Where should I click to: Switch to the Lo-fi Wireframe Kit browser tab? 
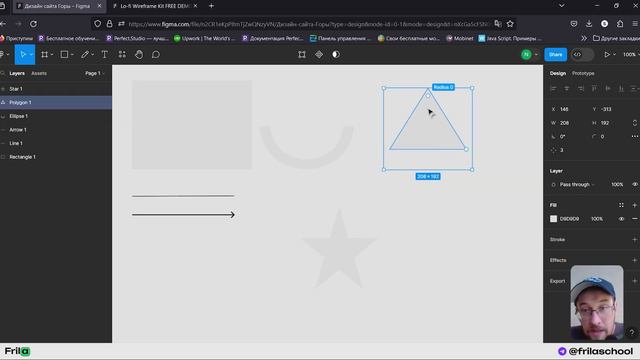155,6
